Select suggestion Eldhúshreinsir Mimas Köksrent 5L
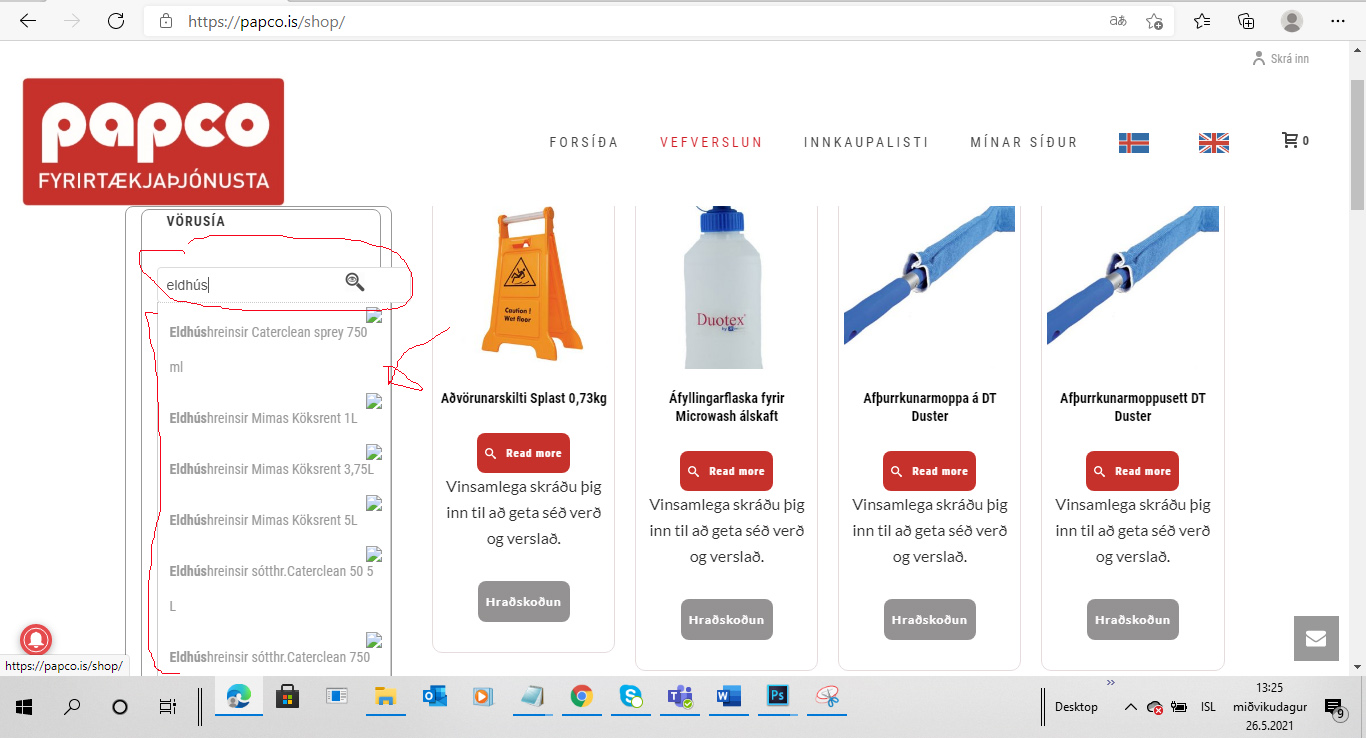1366x738 pixels. [270, 520]
